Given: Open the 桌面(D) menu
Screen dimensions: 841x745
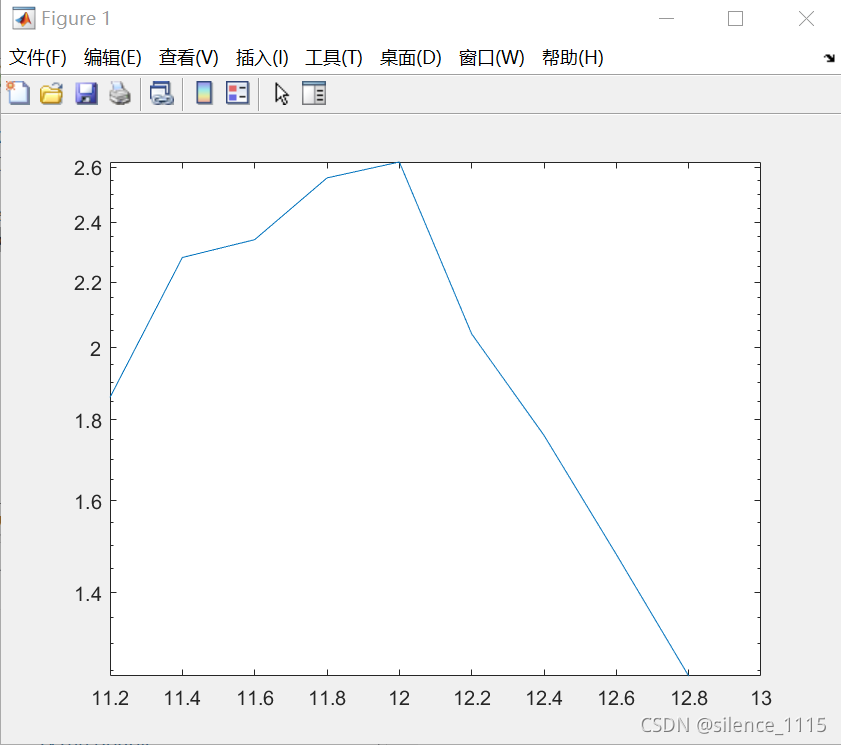Looking at the screenshot, I should tap(410, 58).
